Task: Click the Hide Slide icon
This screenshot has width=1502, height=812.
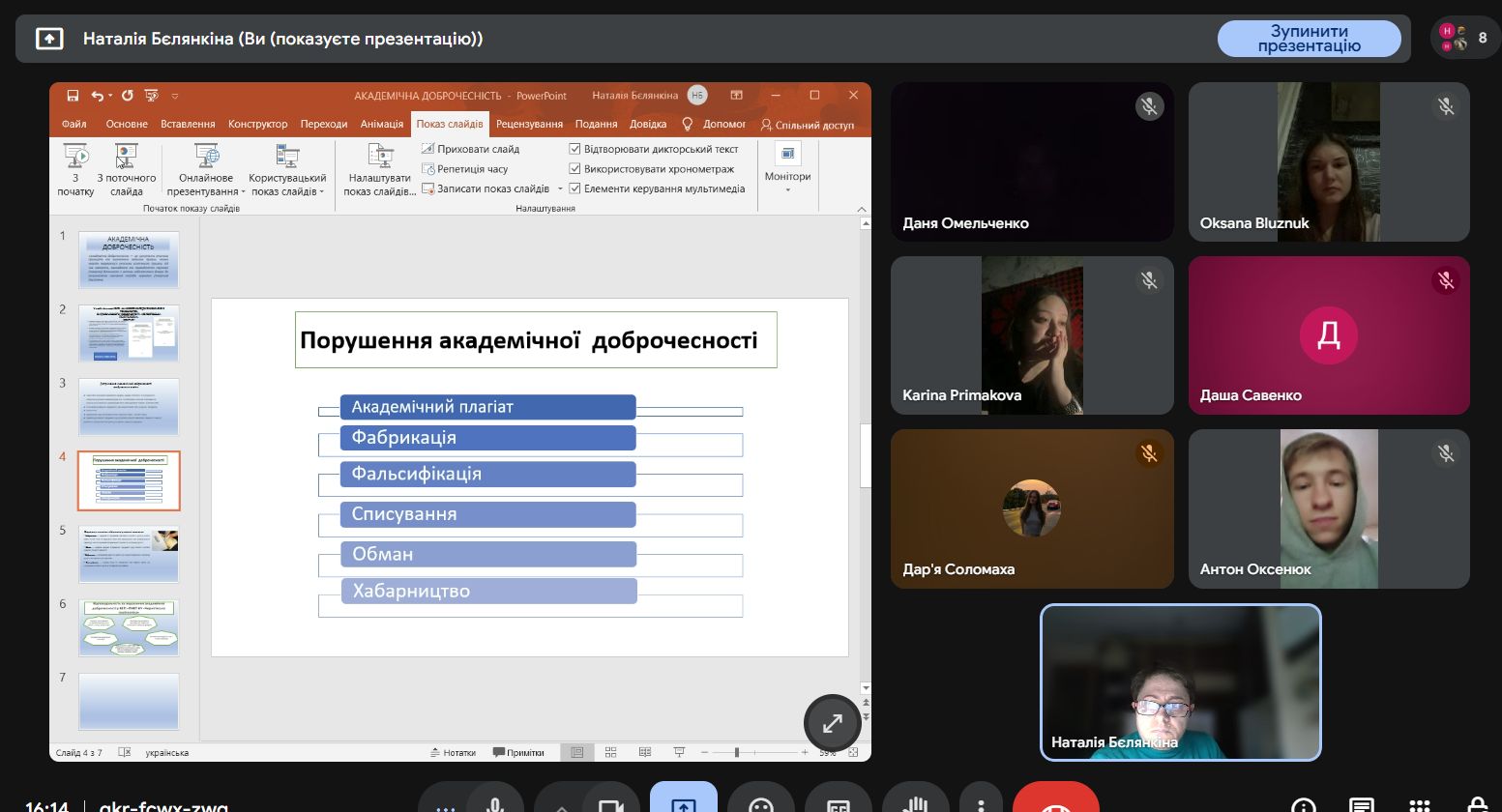Action: (x=428, y=149)
